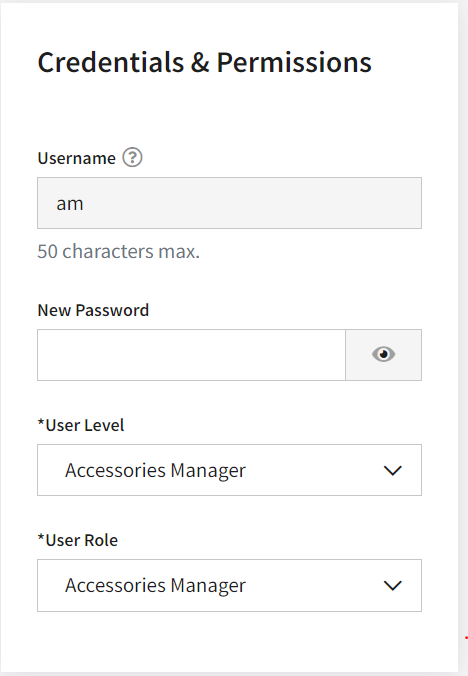Click the "*User Level" label
468x676 pixels.
pyautogui.click(x=81, y=425)
